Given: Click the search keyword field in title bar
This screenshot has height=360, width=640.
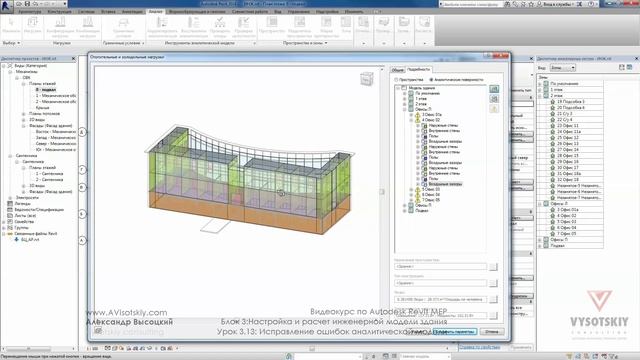Looking at the screenshot, I should (471, 4).
